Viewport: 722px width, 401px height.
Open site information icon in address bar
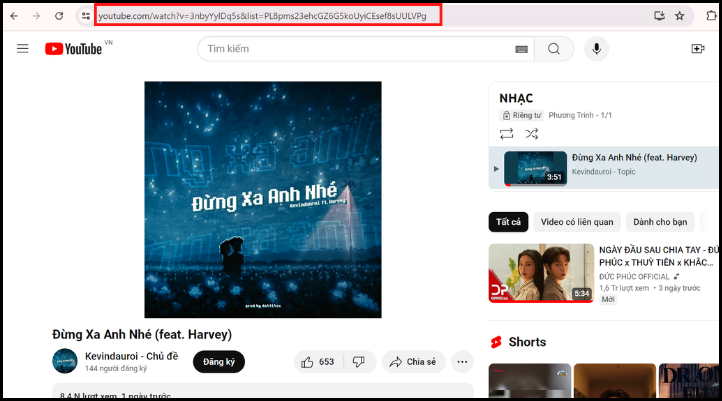click(86, 16)
